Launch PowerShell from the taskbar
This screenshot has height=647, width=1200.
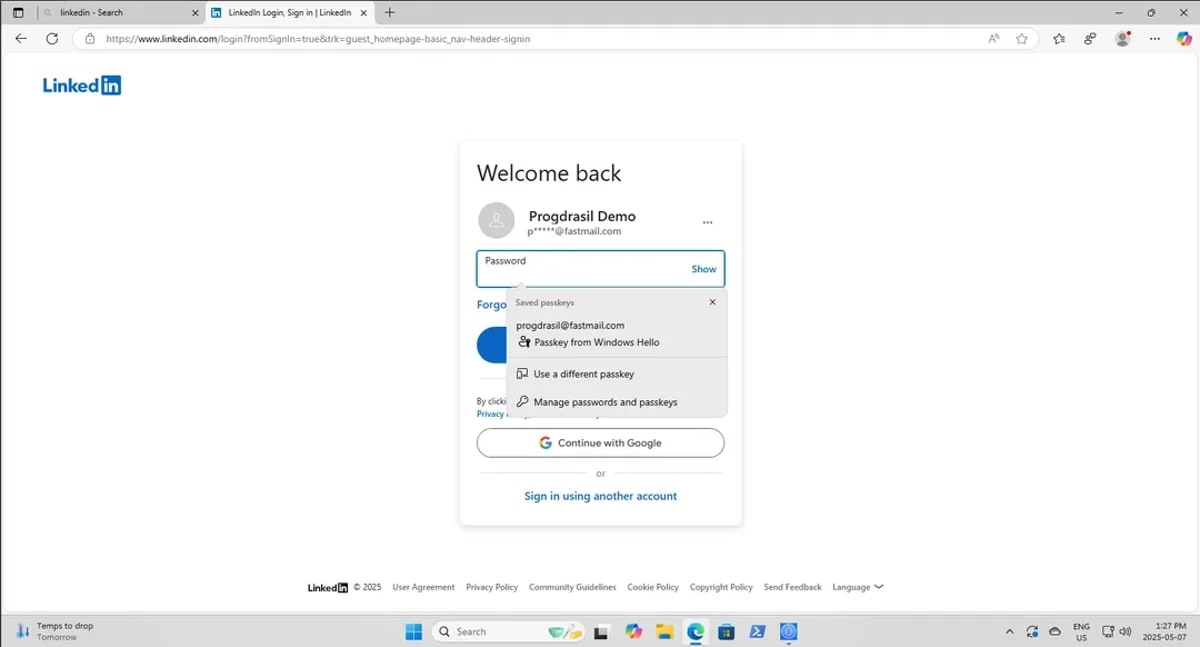tap(758, 632)
